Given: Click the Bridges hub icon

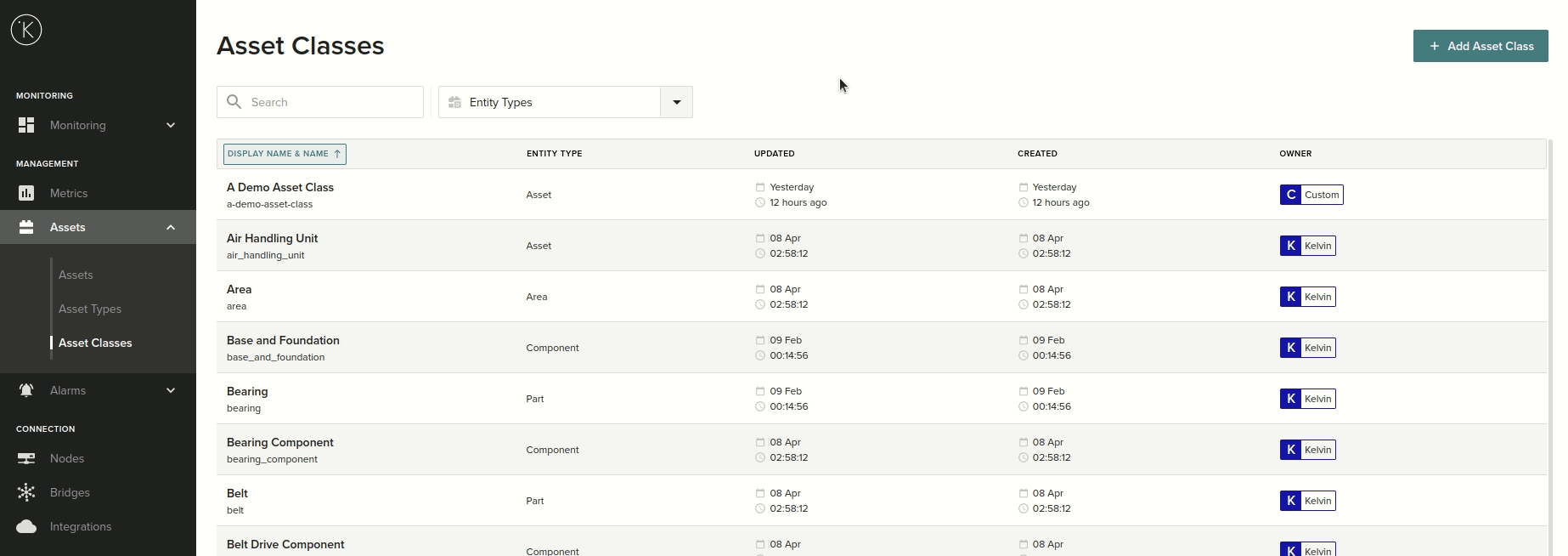Looking at the screenshot, I should (26, 492).
